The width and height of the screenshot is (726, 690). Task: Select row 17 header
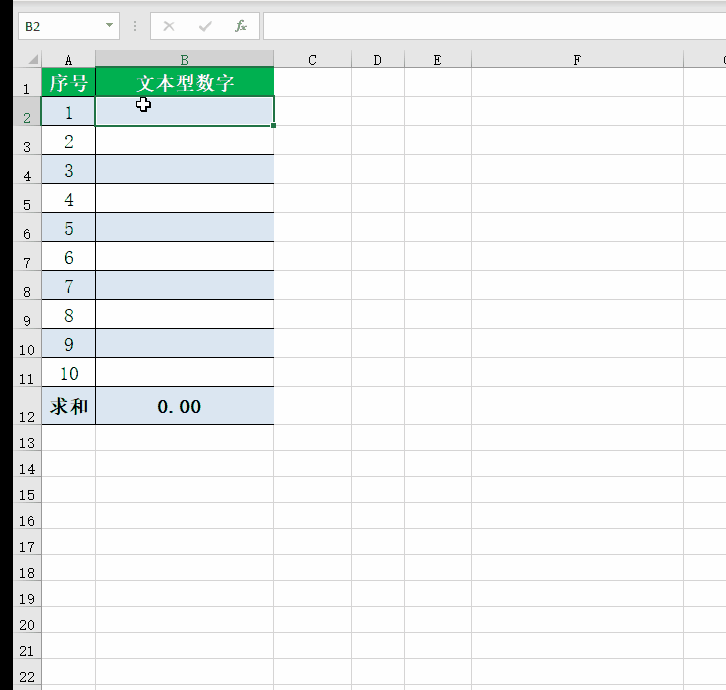[27, 542]
